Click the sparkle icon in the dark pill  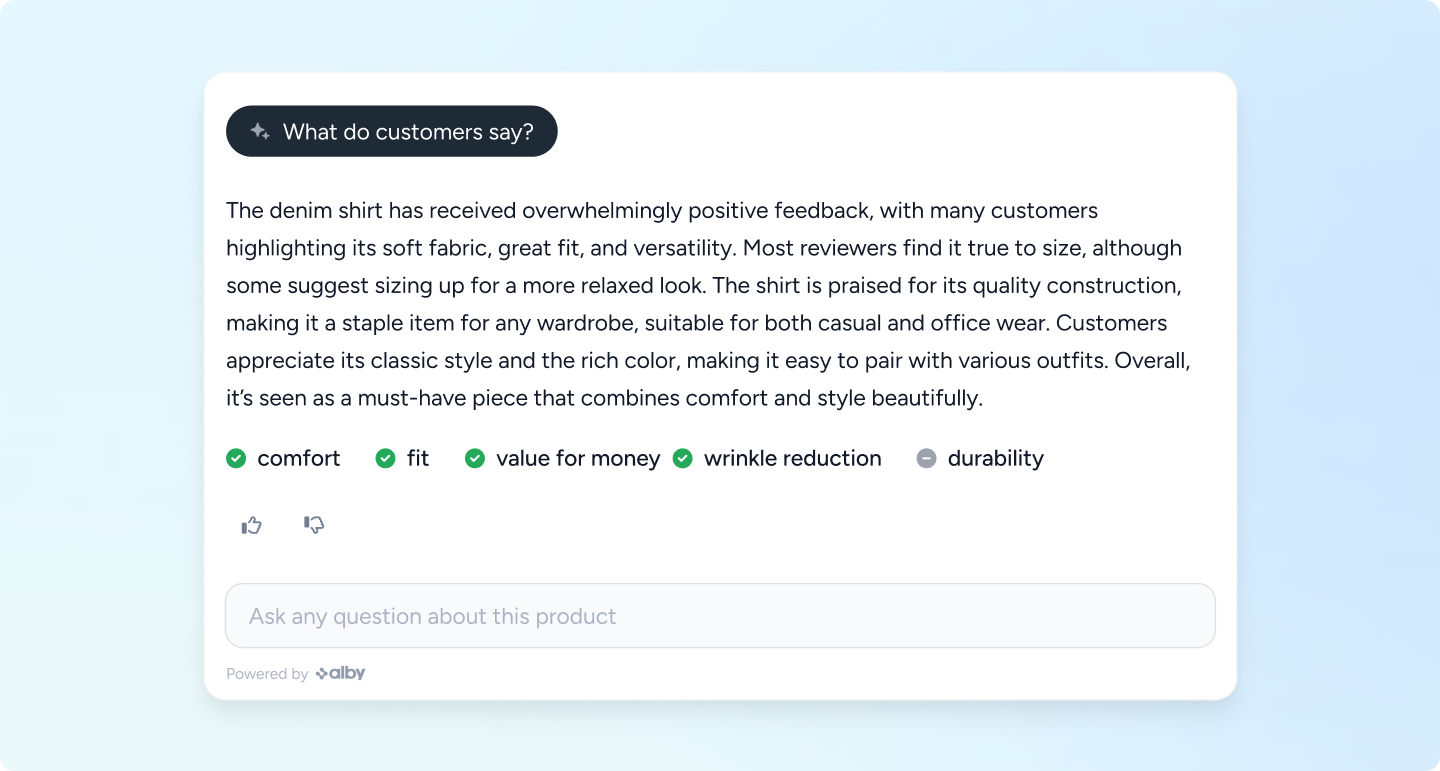260,131
